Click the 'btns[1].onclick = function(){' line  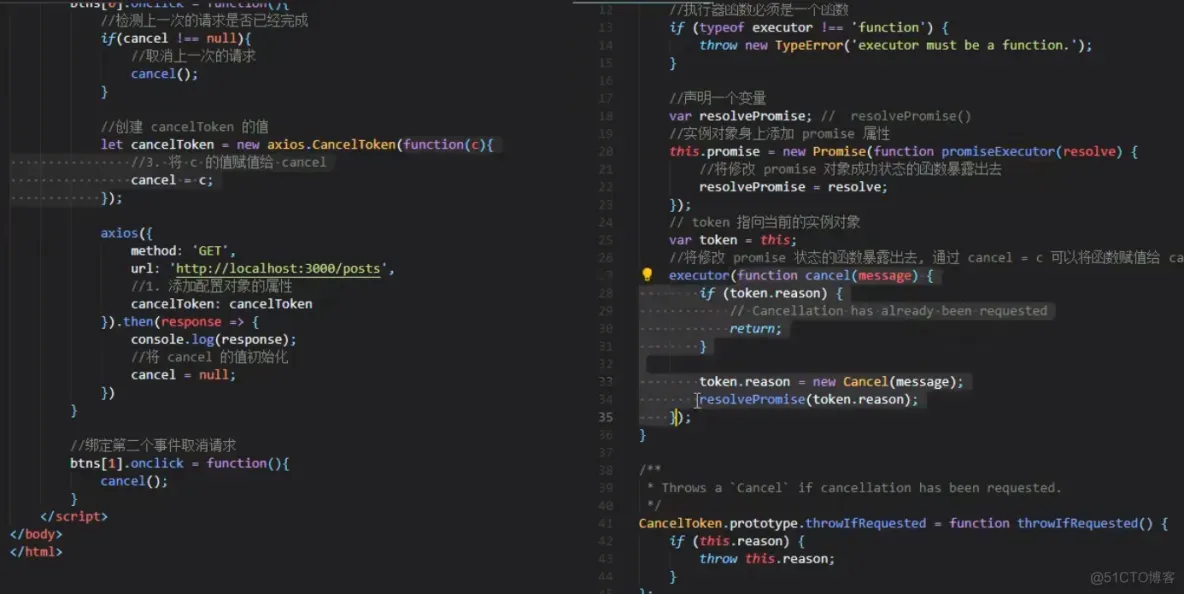180,463
